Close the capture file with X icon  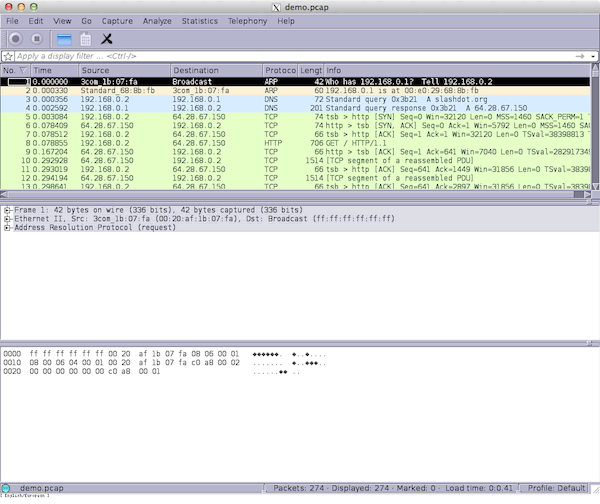(107, 39)
